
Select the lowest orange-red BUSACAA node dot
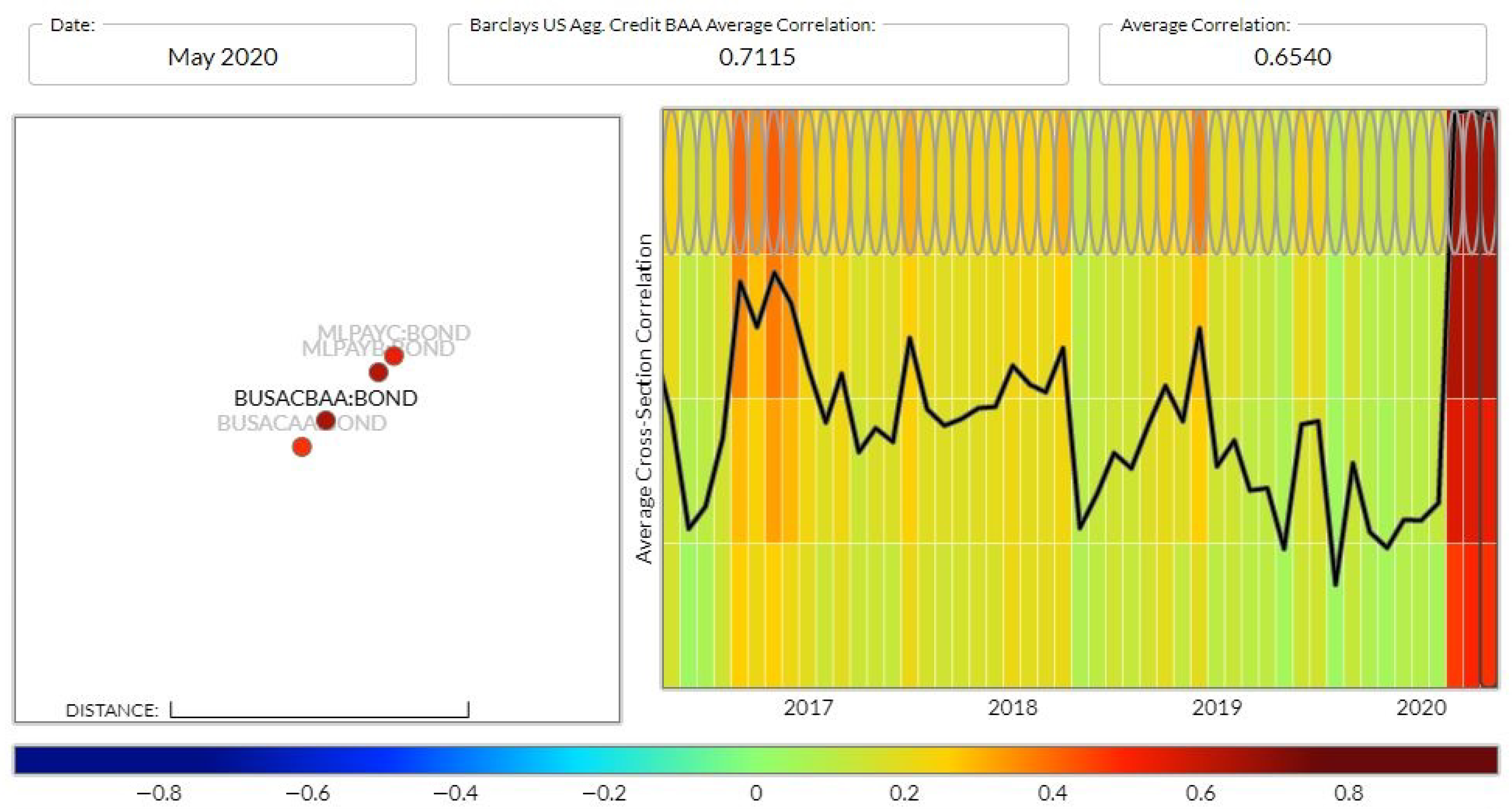302,447
